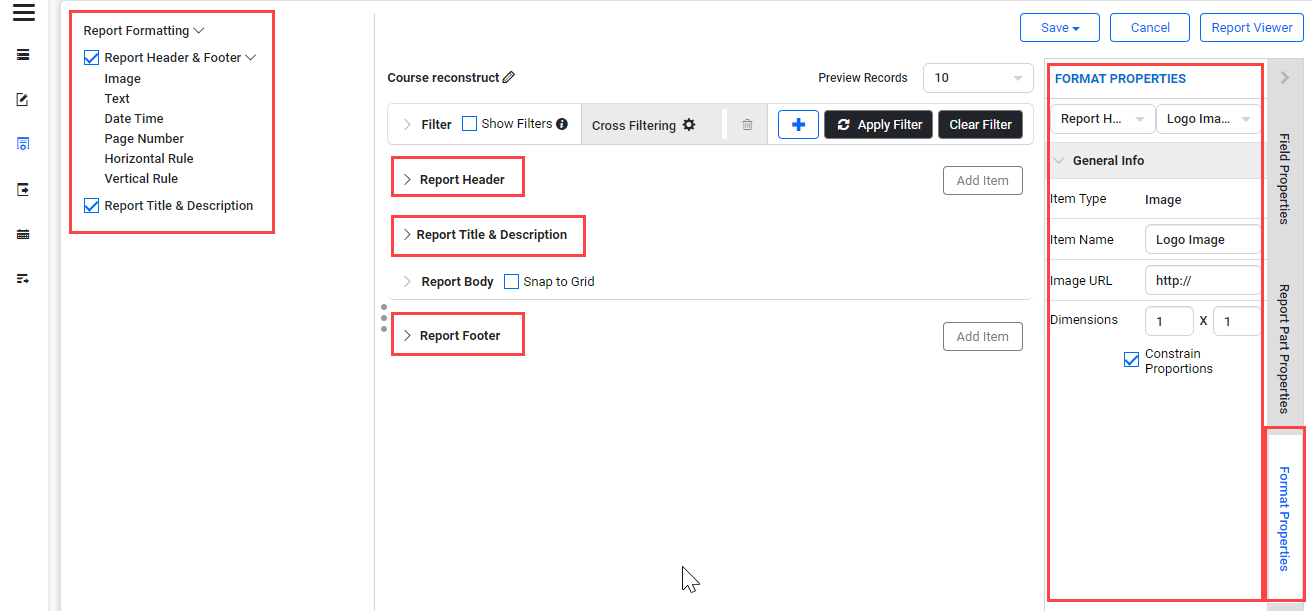Click the trash icon in filter bar
This screenshot has height=611, width=1312.
(747, 125)
